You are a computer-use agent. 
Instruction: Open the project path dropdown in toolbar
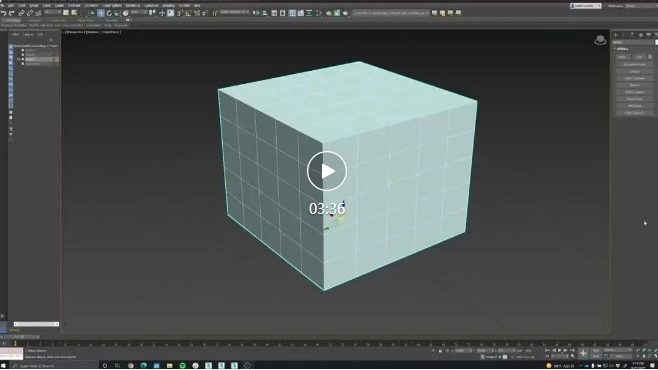pos(391,13)
